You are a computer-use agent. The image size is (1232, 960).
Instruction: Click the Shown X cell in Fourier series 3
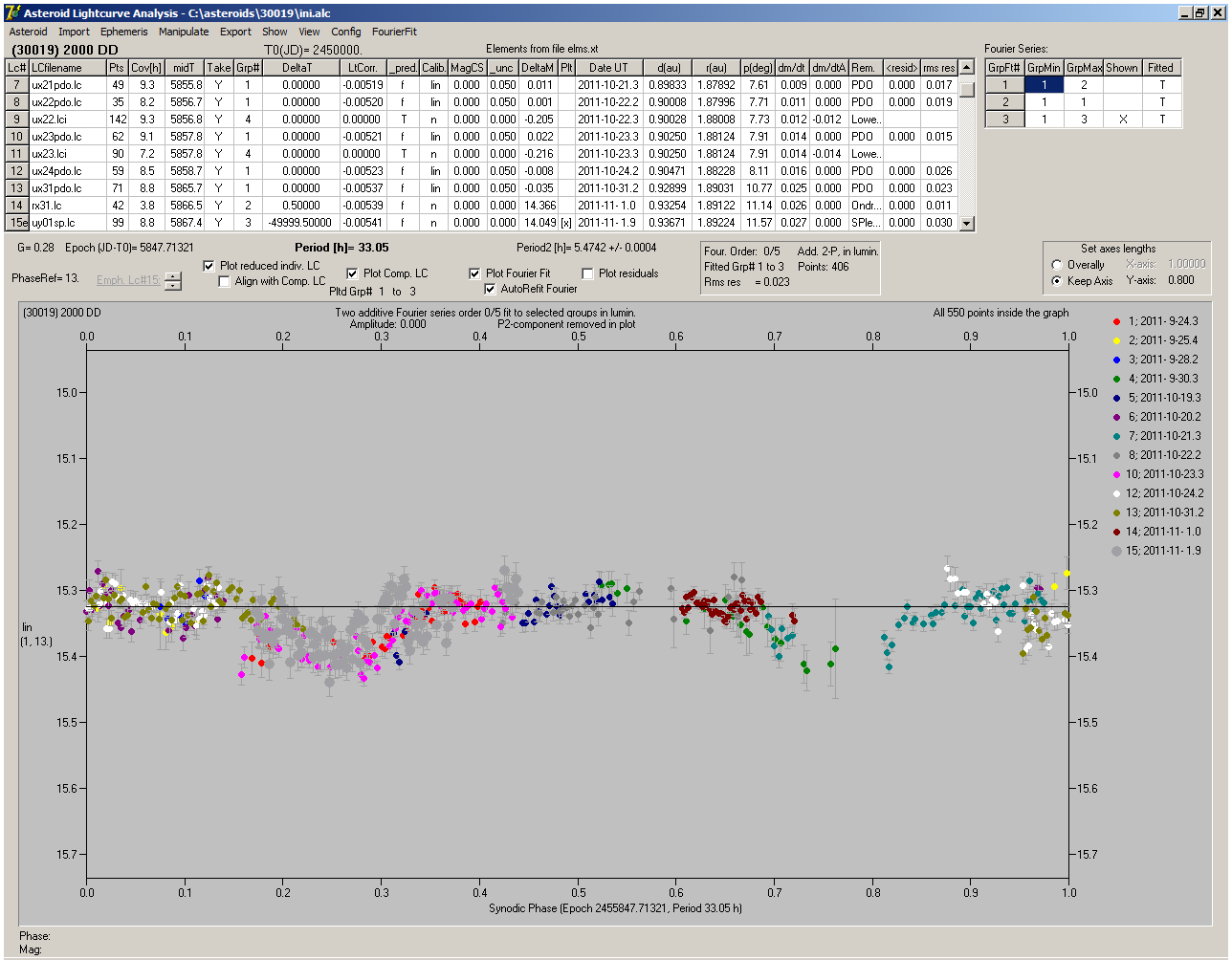(1123, 120)
